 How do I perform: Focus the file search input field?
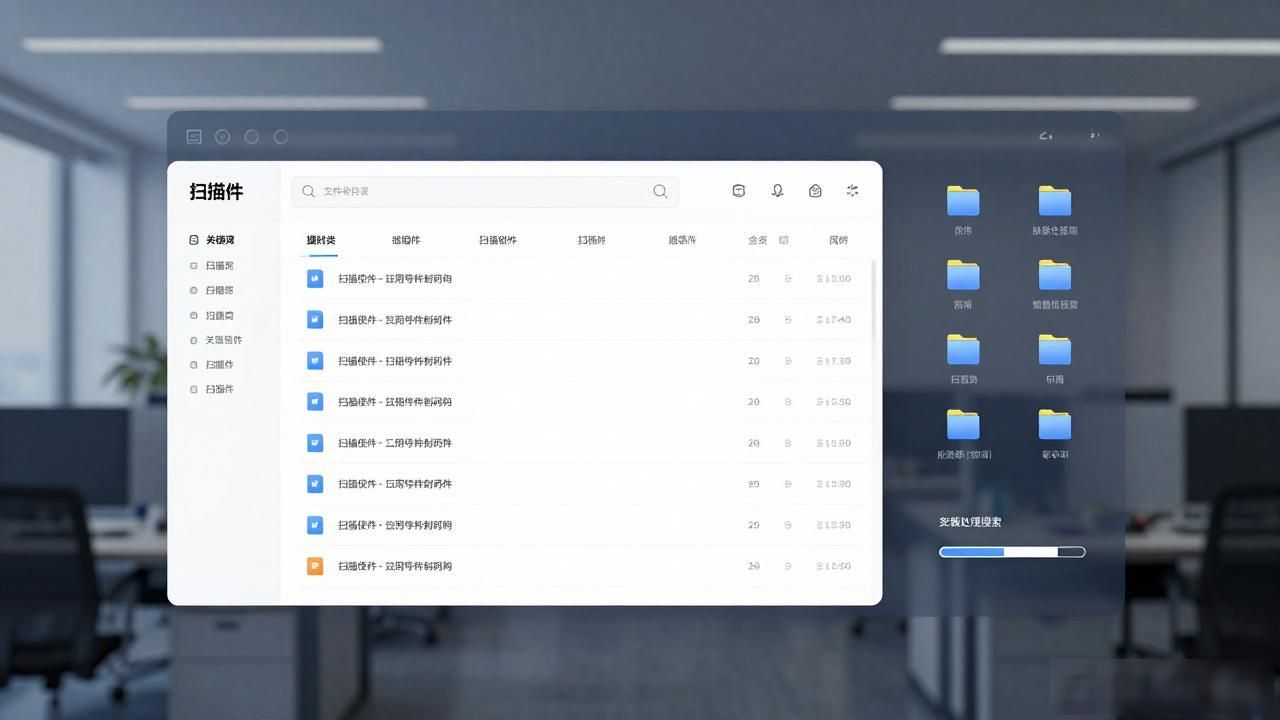click(485, 191)
